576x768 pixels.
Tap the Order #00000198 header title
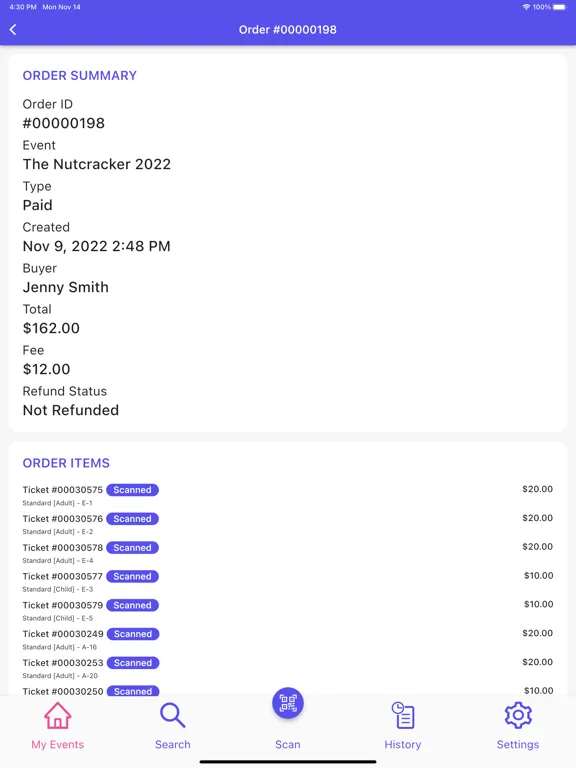pyautogui.click(x=288, y=30)
